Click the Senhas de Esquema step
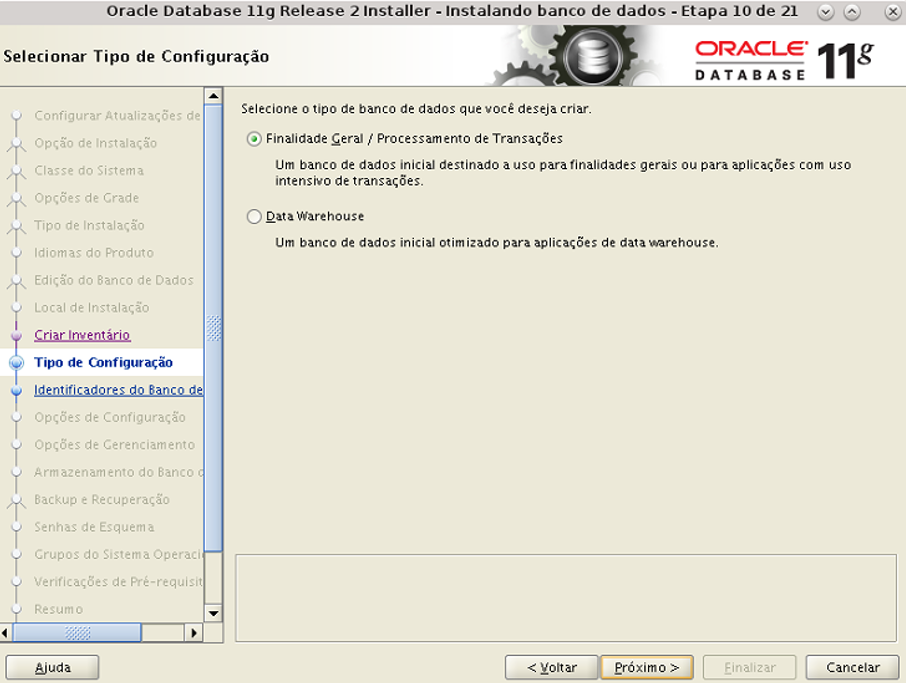The image size is (906, 683). [x=94, y=527]
